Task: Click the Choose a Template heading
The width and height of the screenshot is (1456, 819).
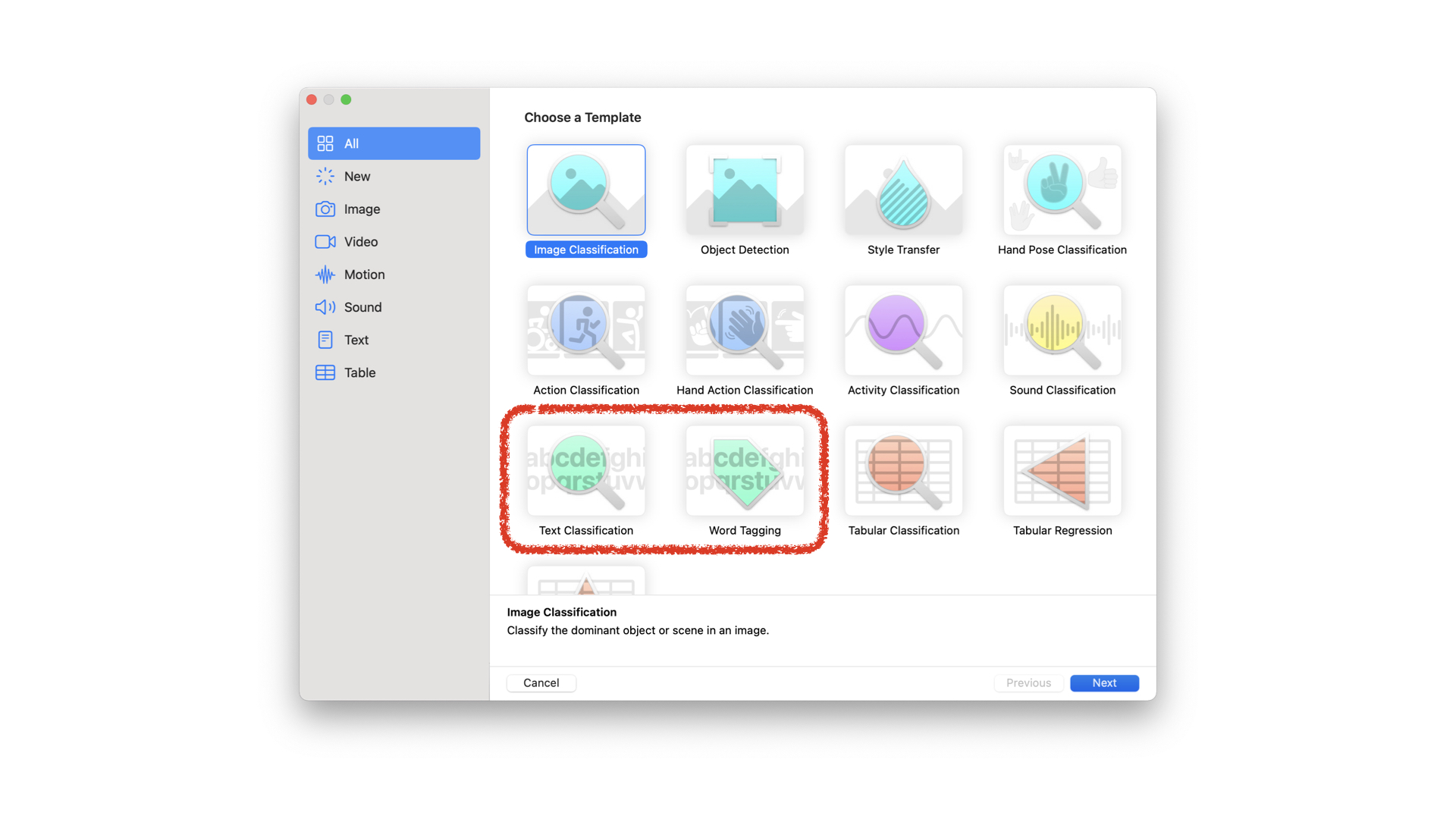Action: (x=582, y=118)
